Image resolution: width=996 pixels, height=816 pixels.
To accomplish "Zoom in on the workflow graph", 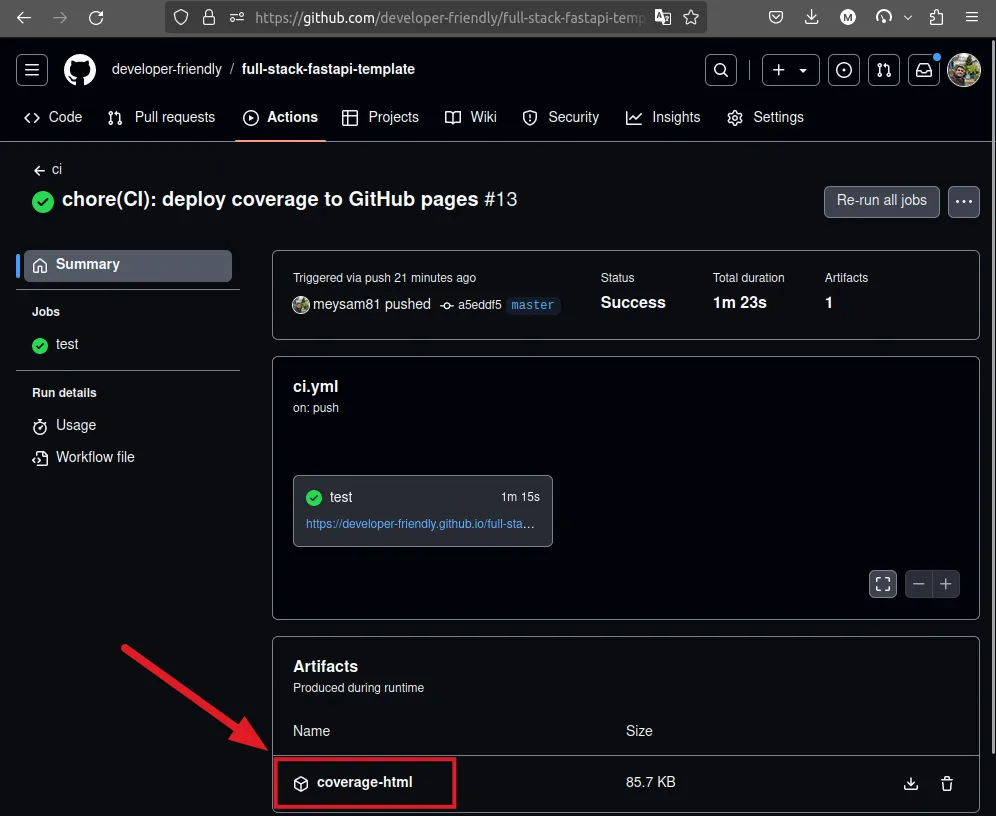I will coord(945,584).
